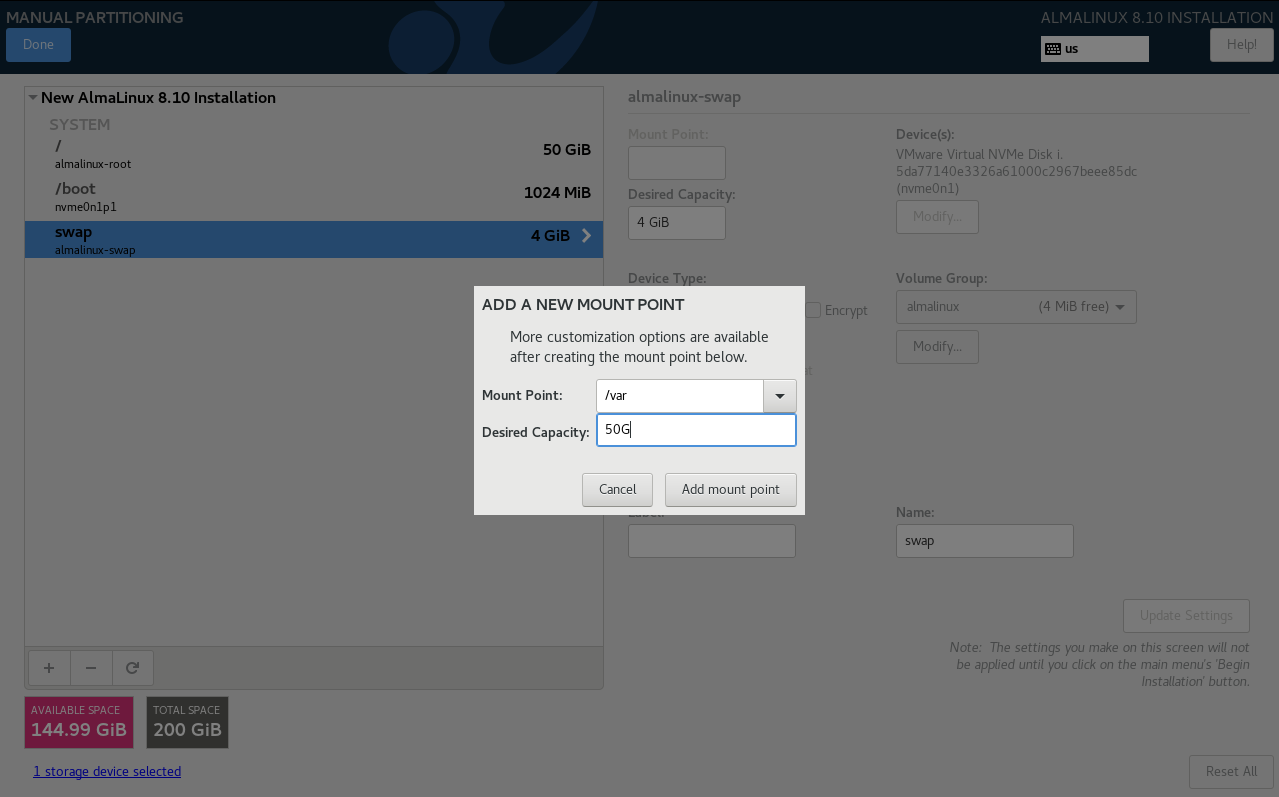Click the ADD A NEW MOUNT POINT dialog title
The image size is (1279, 797).
point(583,304)
